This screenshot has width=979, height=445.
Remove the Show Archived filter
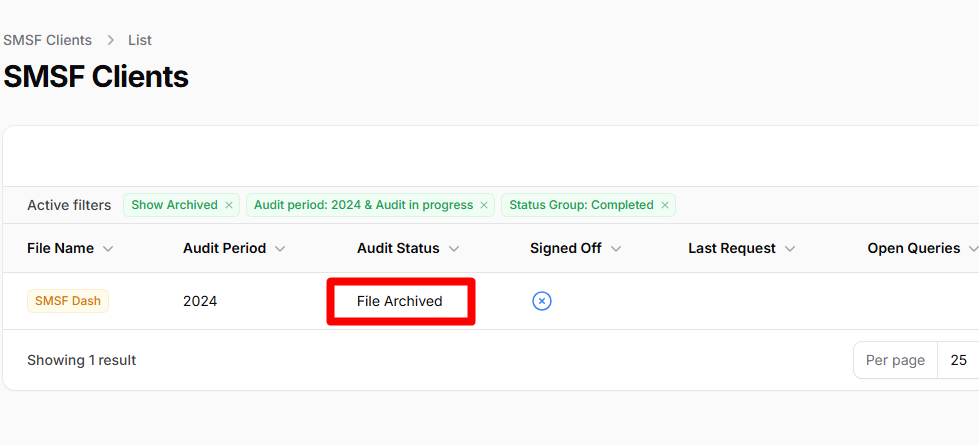229,205
